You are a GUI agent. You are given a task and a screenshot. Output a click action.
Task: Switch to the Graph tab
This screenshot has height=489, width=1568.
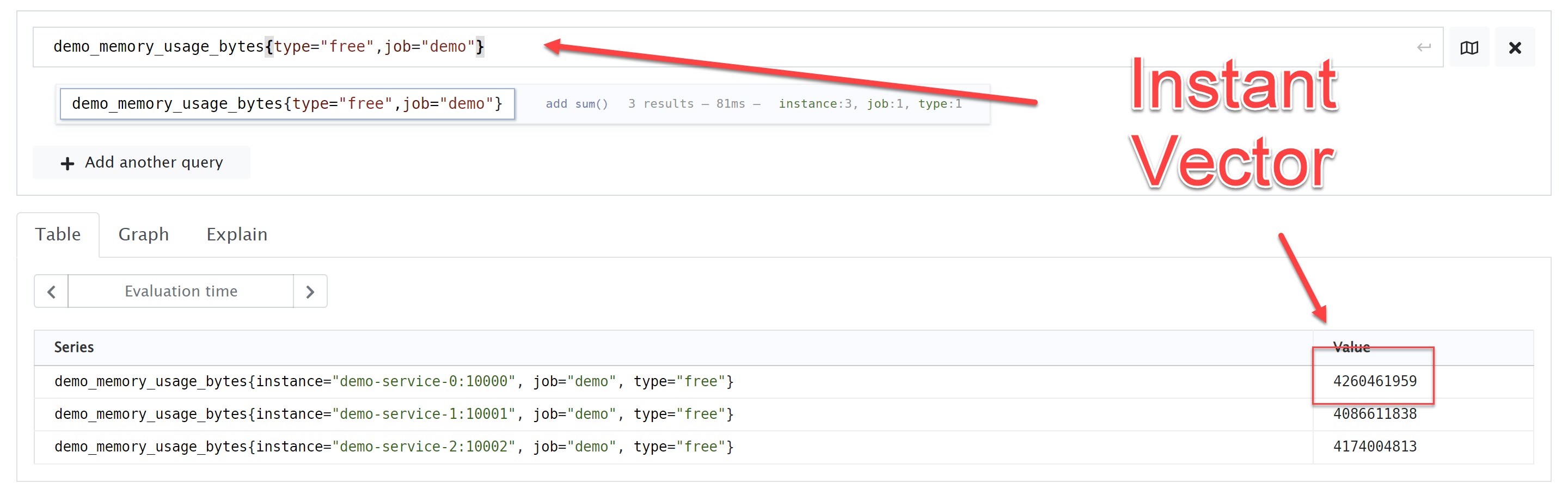click(143, 234)
